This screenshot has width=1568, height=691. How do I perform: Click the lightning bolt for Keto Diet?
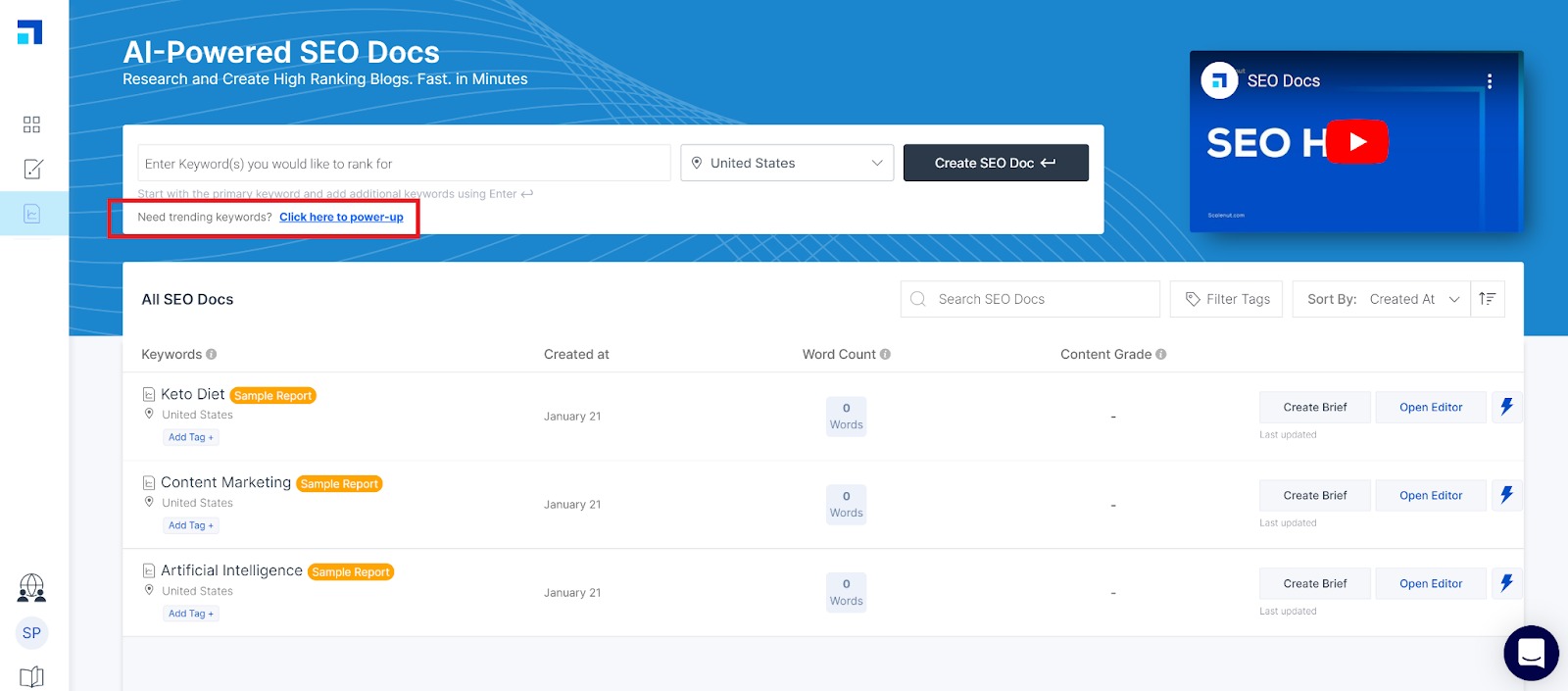1506,407
